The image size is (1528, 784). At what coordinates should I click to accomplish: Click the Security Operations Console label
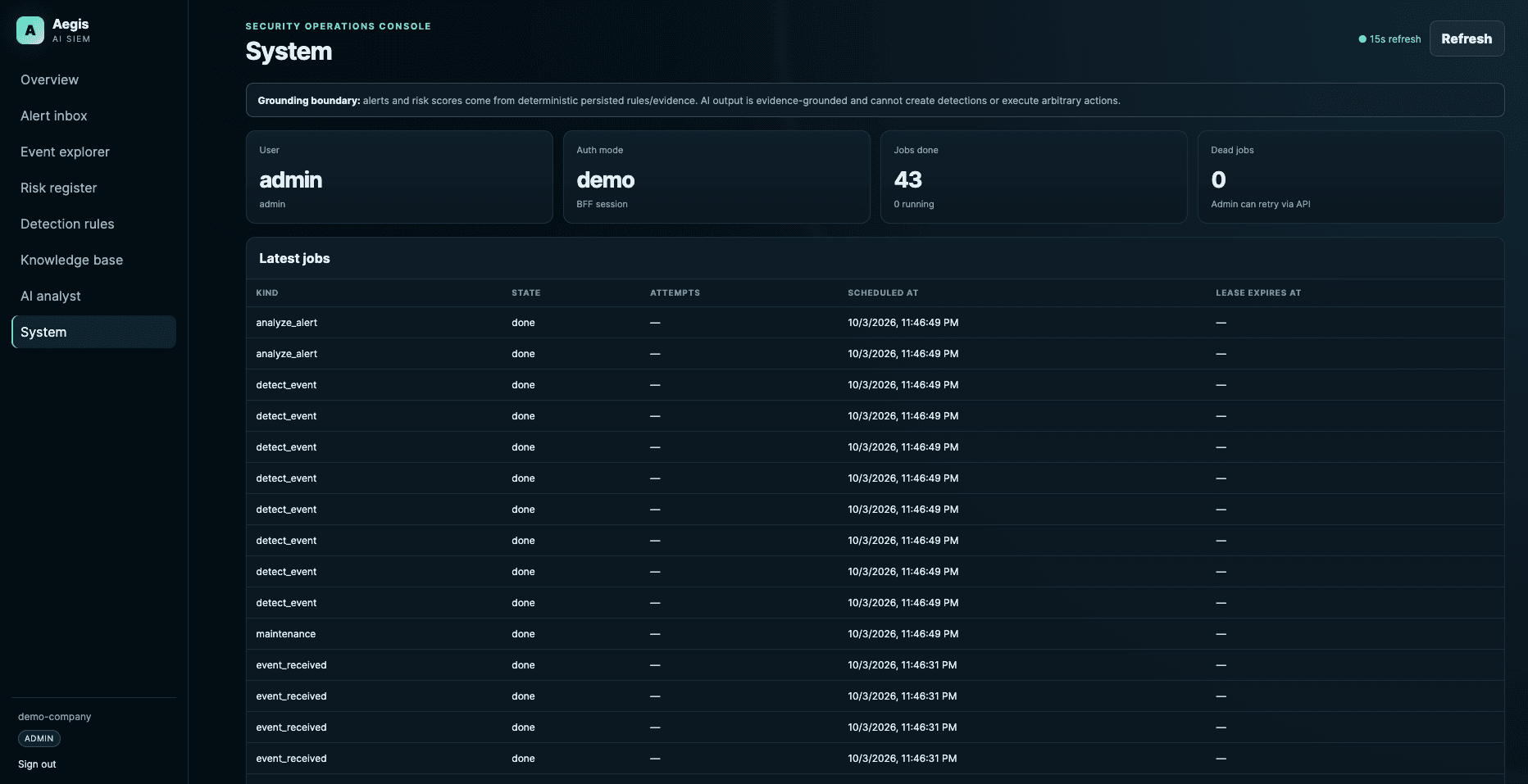tap(338, 26)
